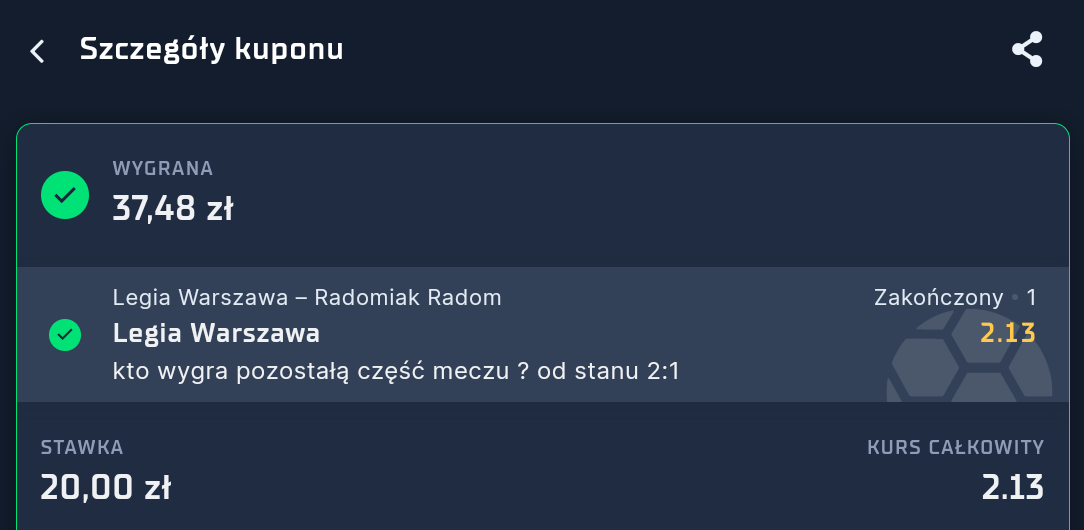The height and width of the screenshot is (530, 1084).
Task: Click the KURS CAŁKOWITY label
Action: coord(955,447)
